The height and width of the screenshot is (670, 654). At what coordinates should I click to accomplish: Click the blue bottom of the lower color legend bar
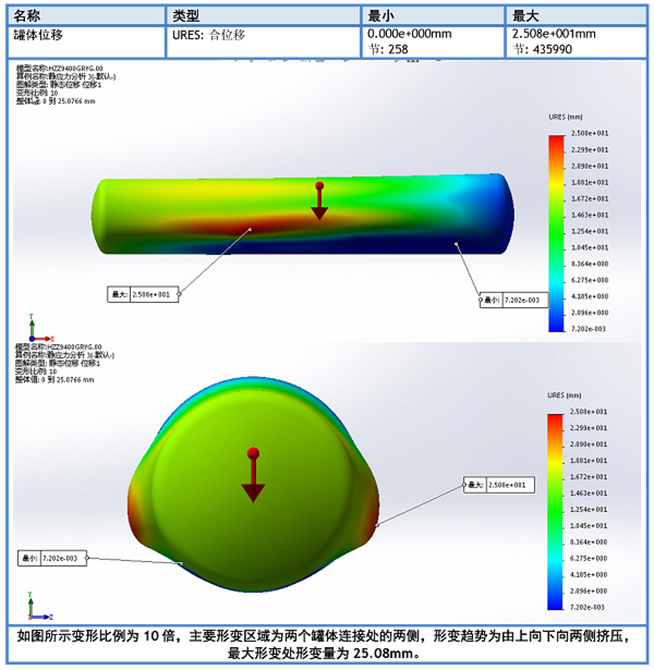(x=557, y=603)
